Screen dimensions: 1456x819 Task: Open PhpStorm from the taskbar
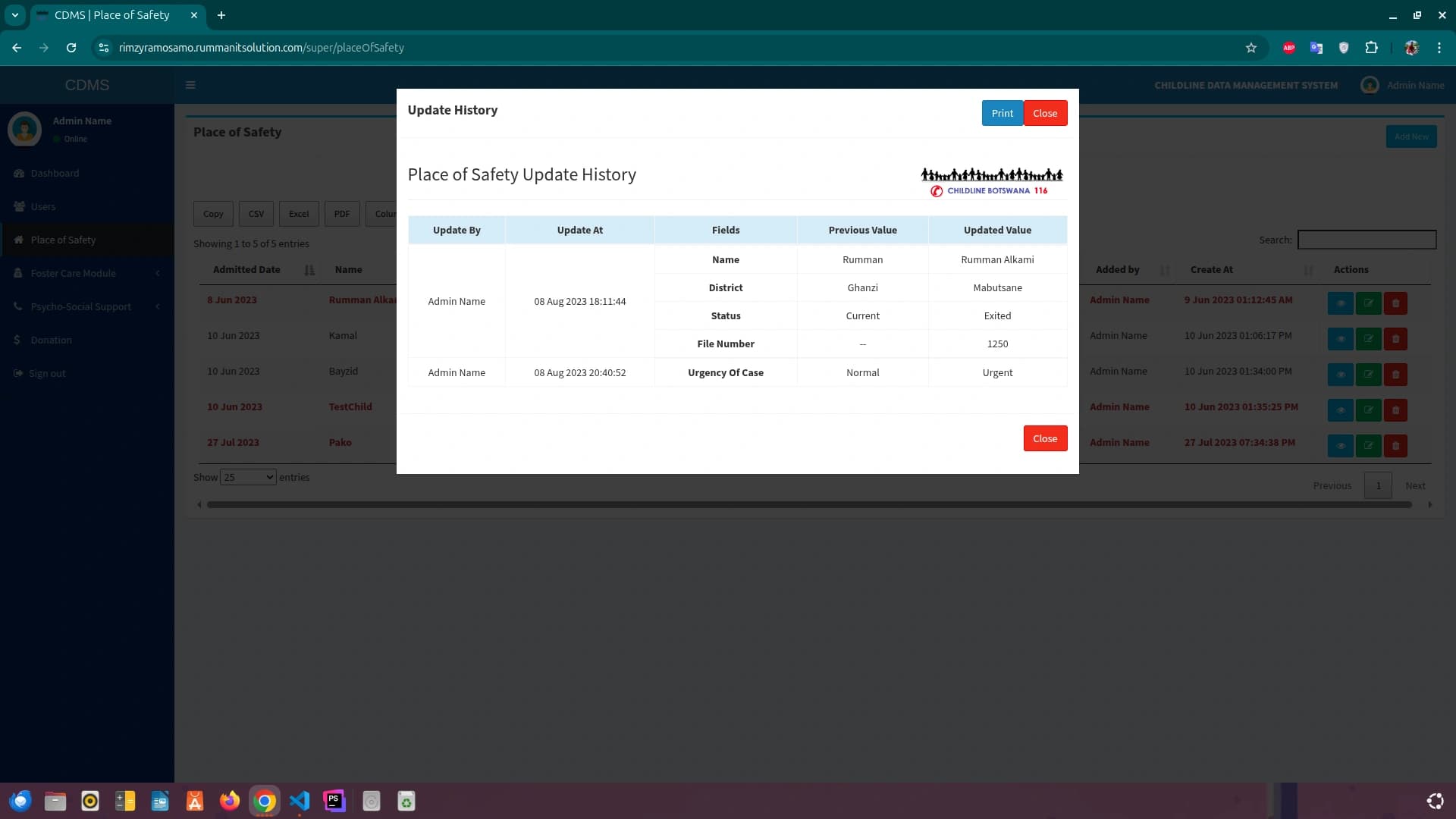click(x=334, y=802)
